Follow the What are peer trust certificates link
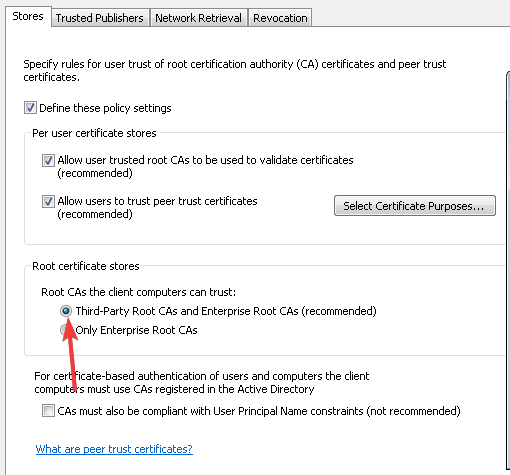 pos(114,449)
